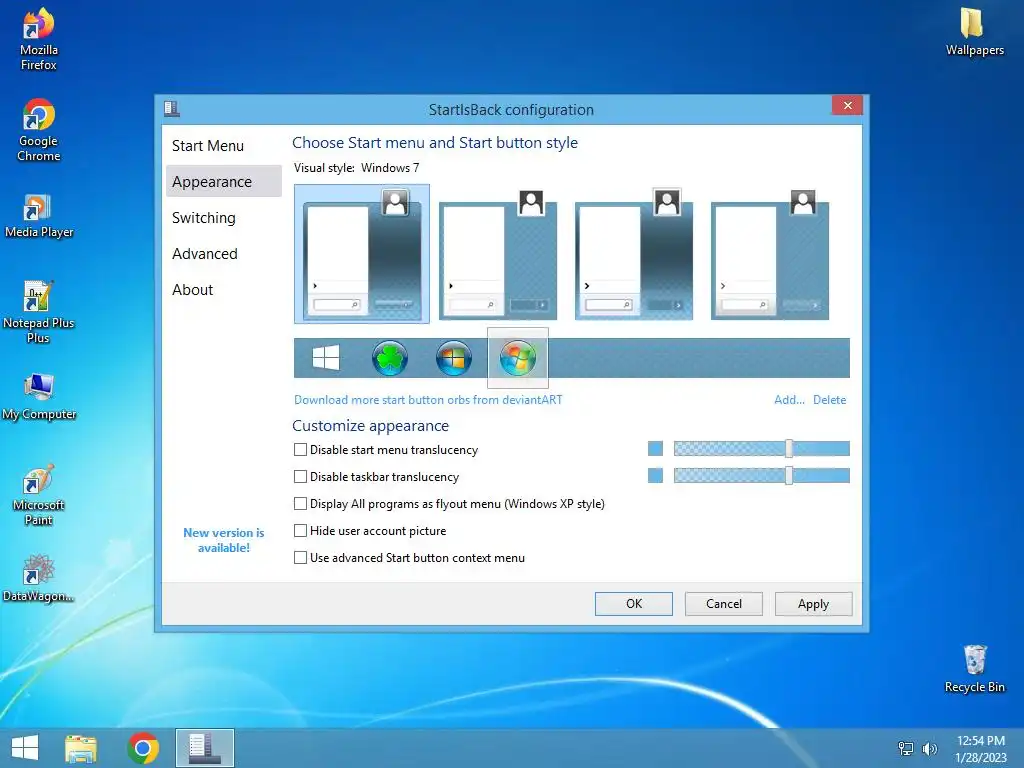Click OK to confirm settings
Viewport: 1024px width, 768px height.
(633, 603)
